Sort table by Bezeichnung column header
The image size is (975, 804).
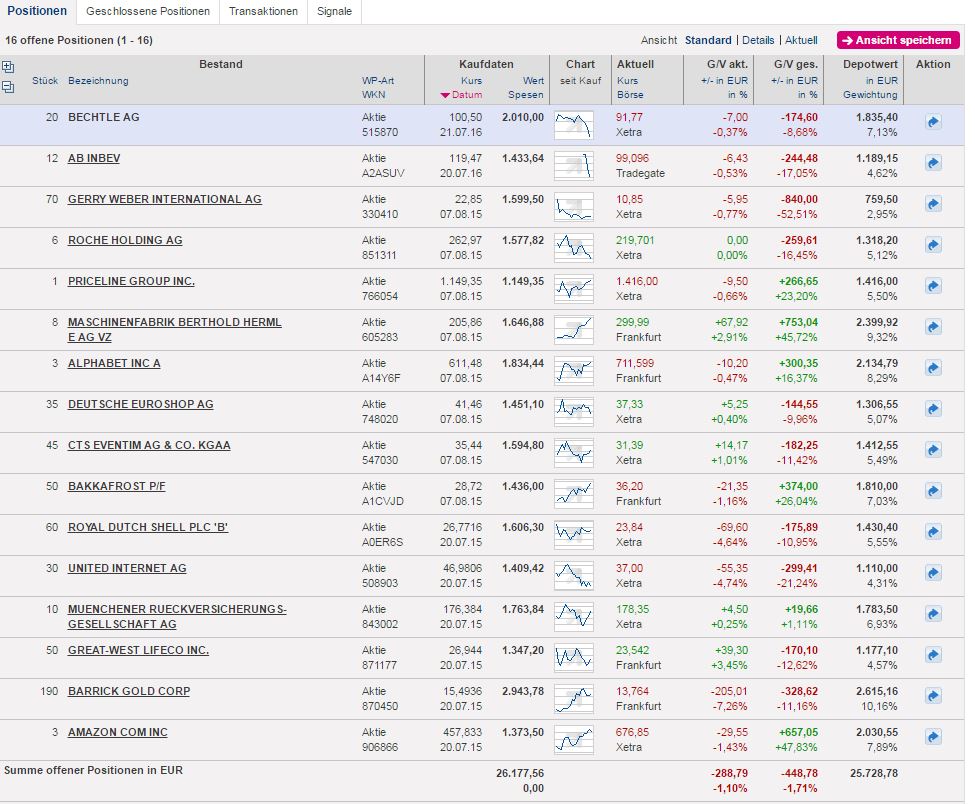(x=98, y=81)
